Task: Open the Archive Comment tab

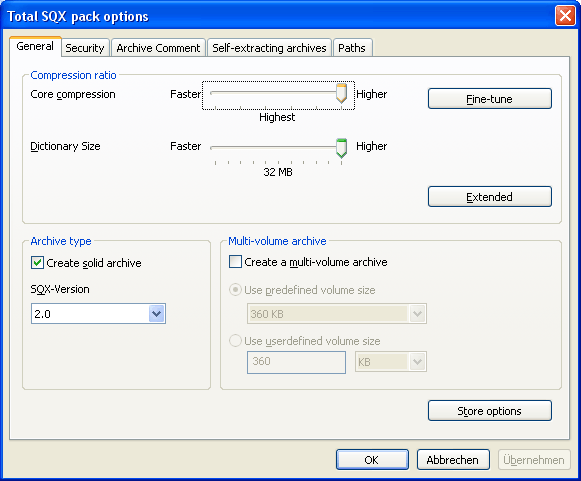Action: 158,48
